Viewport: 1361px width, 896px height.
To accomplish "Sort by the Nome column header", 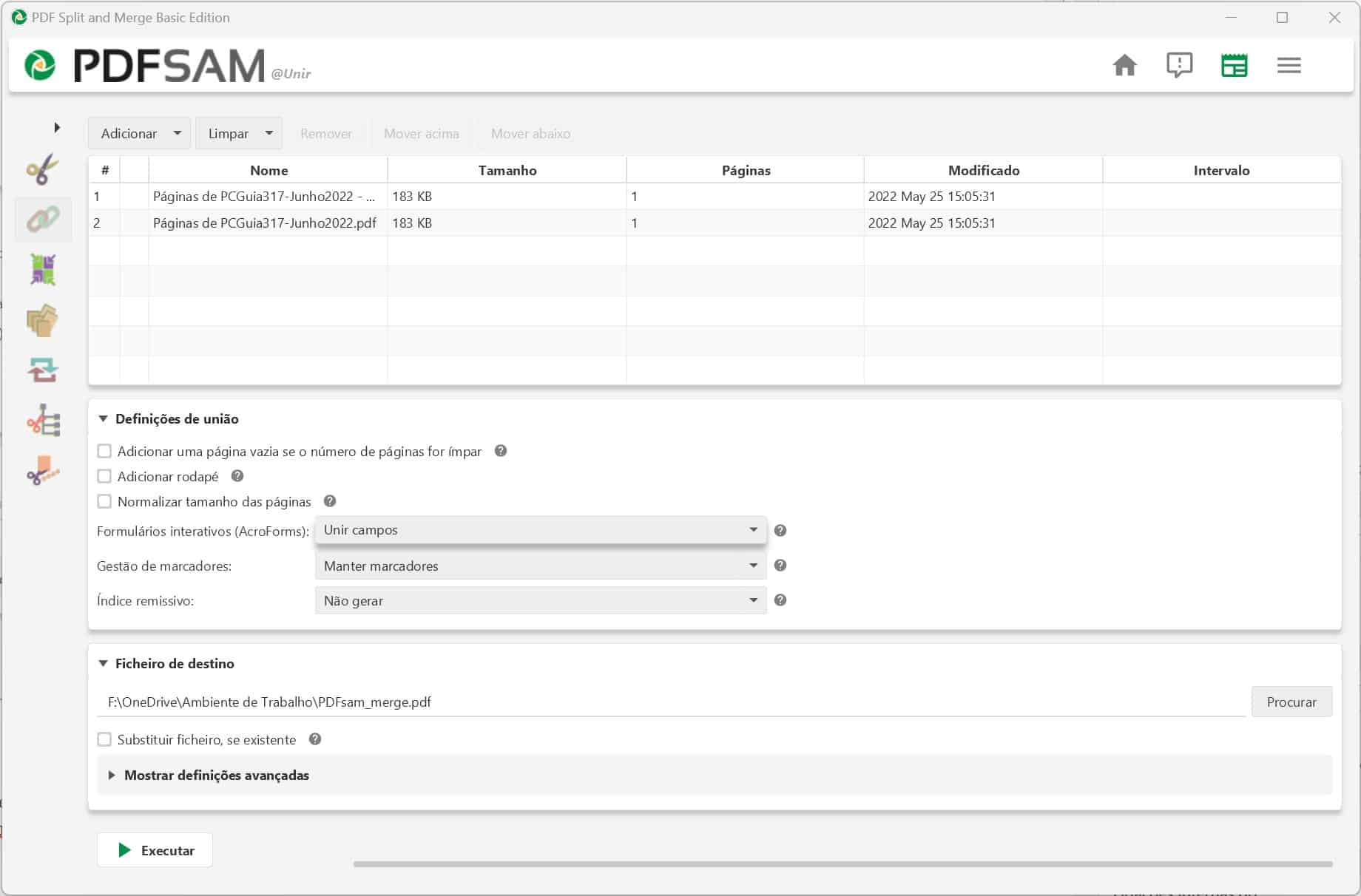I will 269,170.
